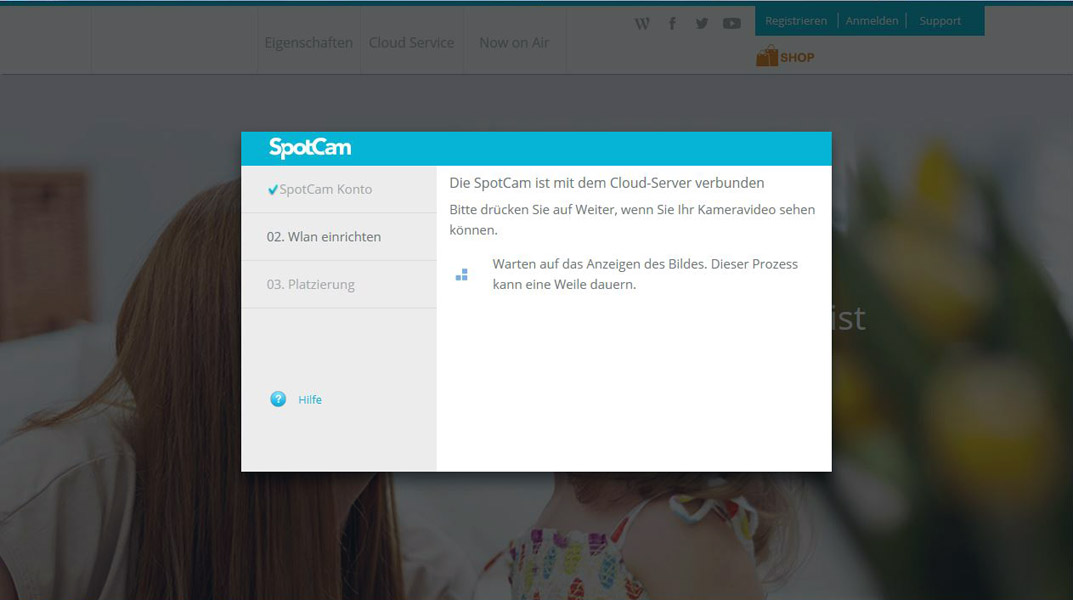Click the SHOP text link
Image resolution: width=1073 pixels, height=600 pixels.
tap(797, 57)
